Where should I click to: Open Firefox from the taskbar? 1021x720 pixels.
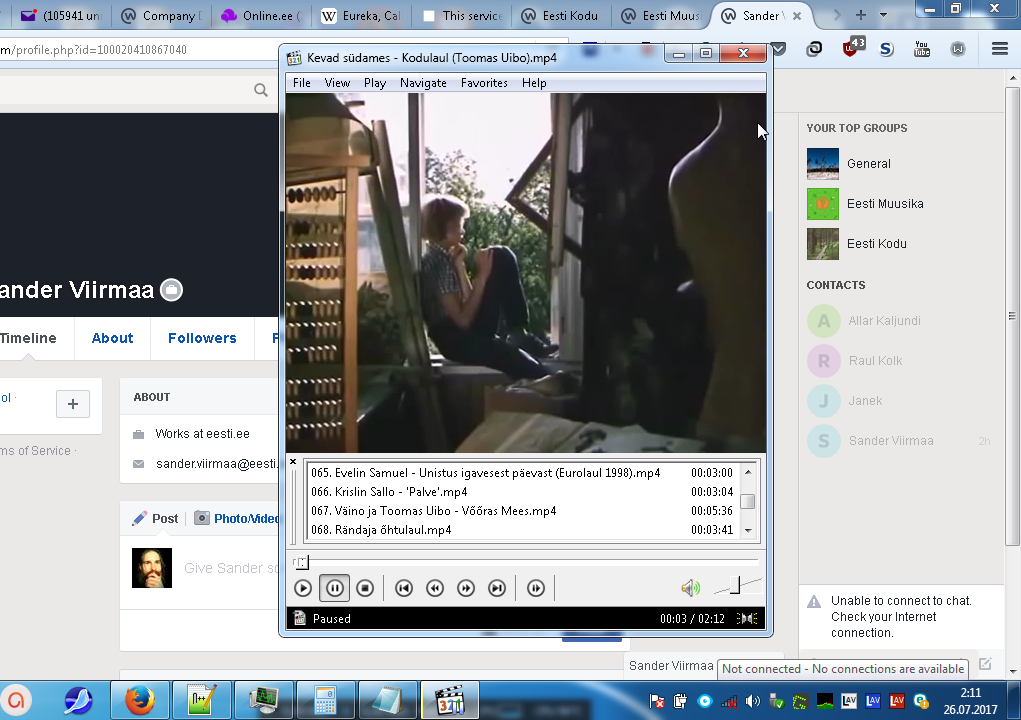pyautogui.click(x=140, y=700)
